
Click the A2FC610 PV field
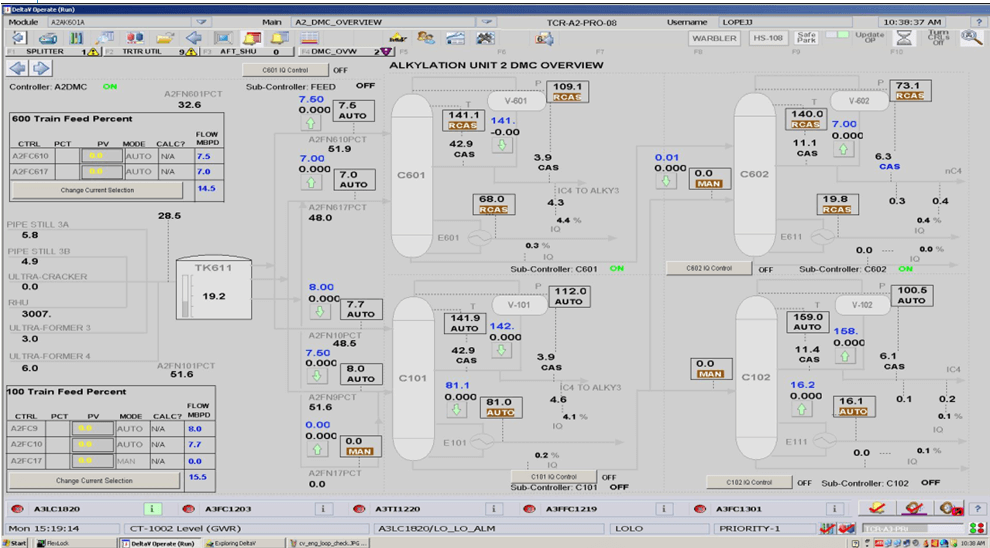(x=100, y=156)
